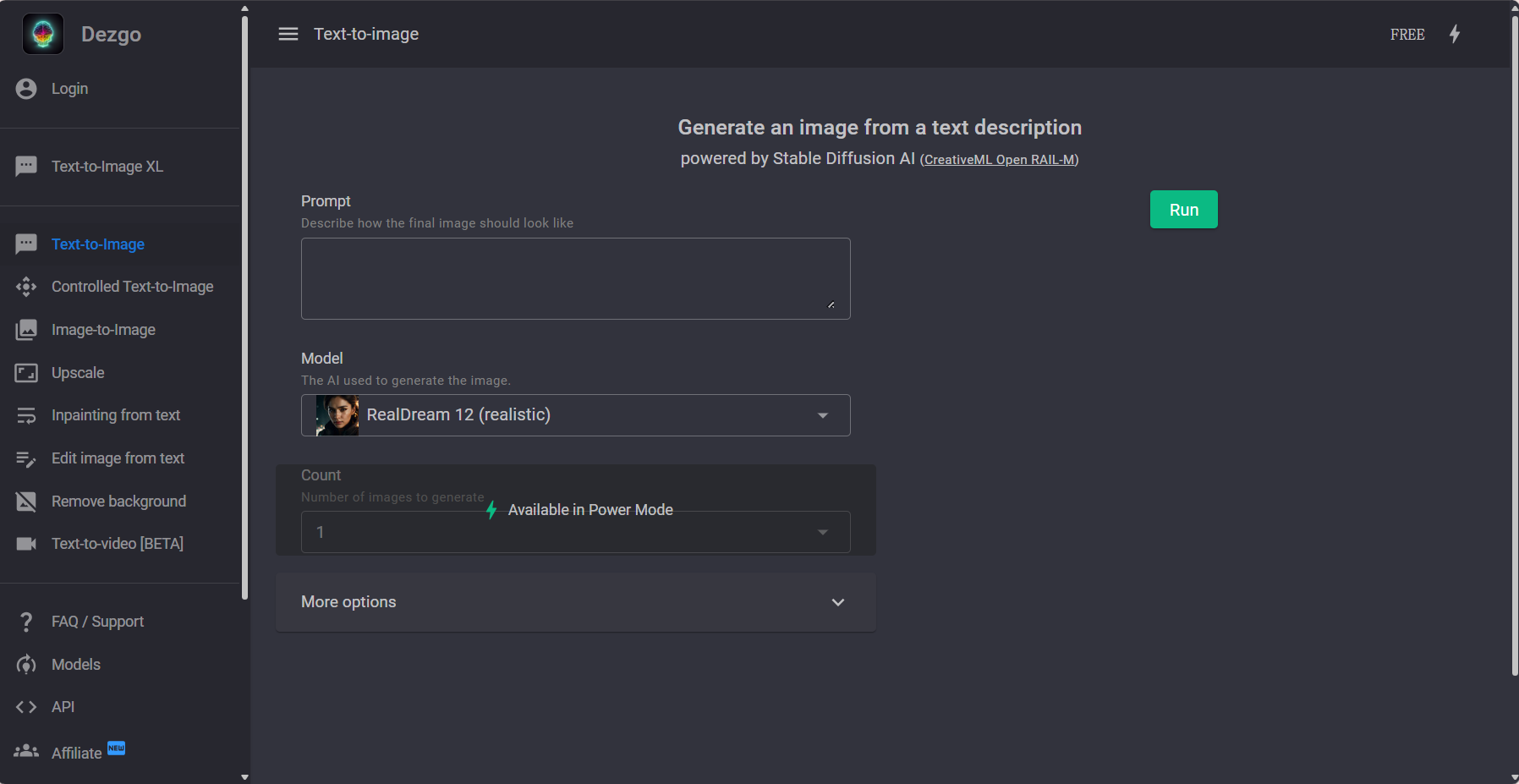Click the Models icon in sidebar
Viewport: 1519px width, 784px height.
point(26,665)
